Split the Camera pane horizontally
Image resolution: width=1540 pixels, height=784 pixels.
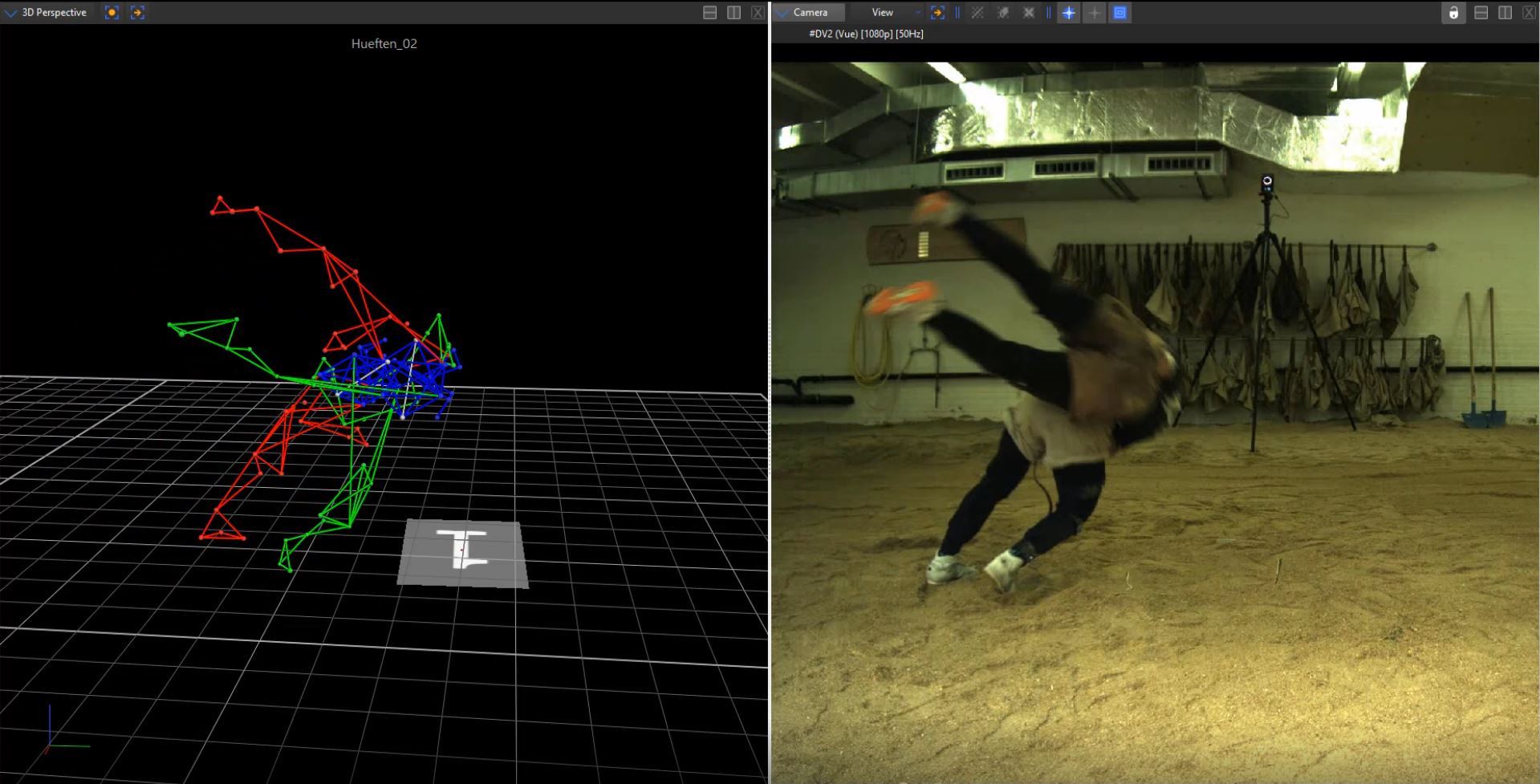tap(1481, 13)
